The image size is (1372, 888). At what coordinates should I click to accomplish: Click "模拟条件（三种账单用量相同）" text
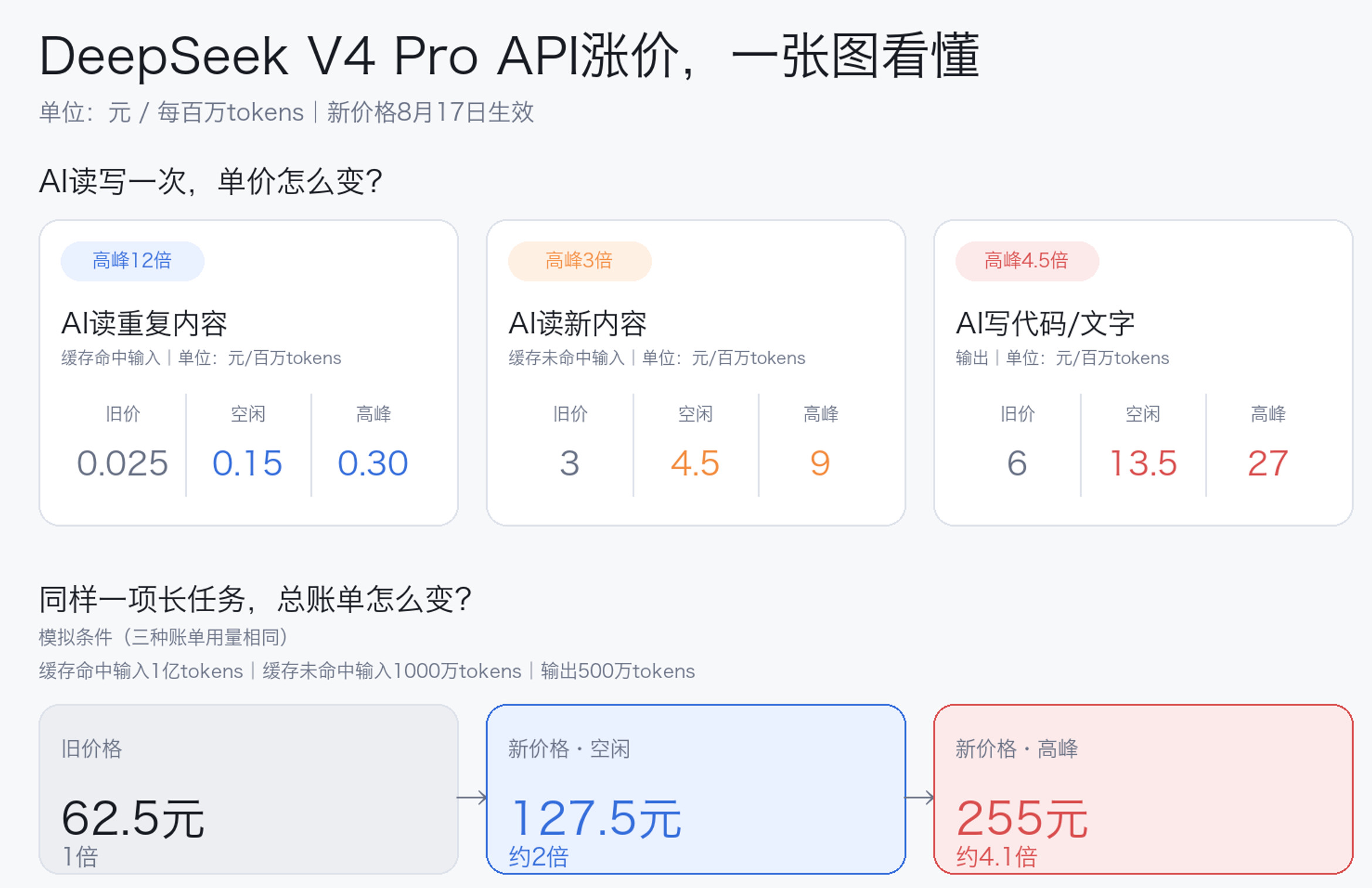pos(164,637)
